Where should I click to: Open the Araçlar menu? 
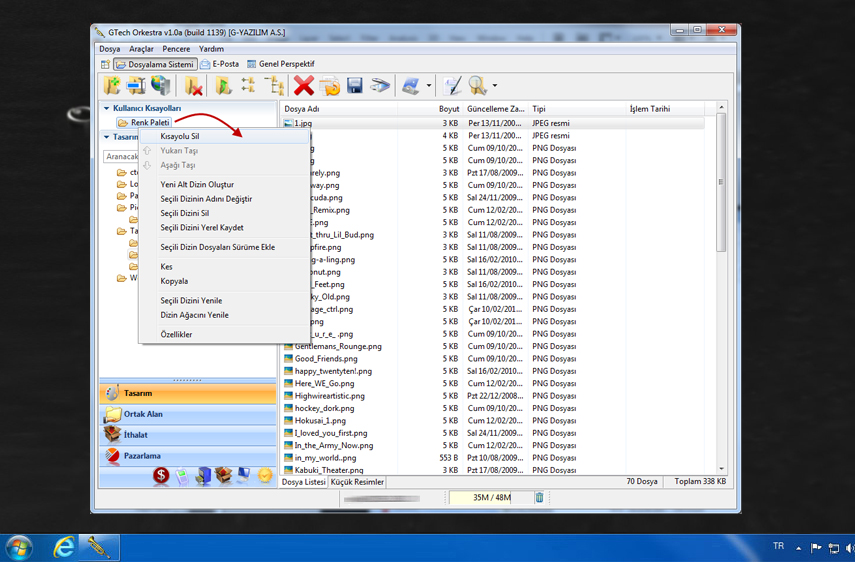(141, 49)
